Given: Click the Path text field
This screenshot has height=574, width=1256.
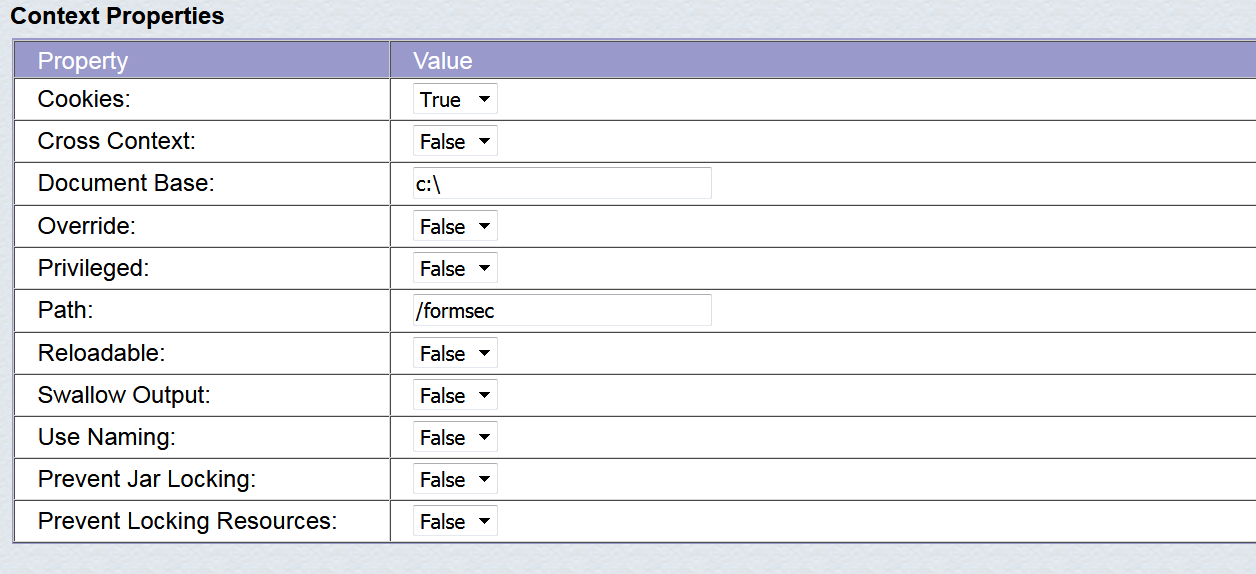Looking at the screenshot, I should (562, 311).
